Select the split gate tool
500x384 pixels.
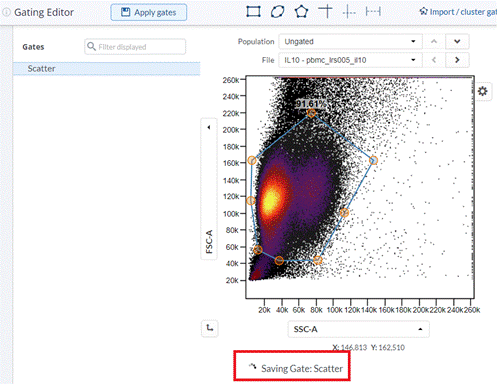point(349,12)
